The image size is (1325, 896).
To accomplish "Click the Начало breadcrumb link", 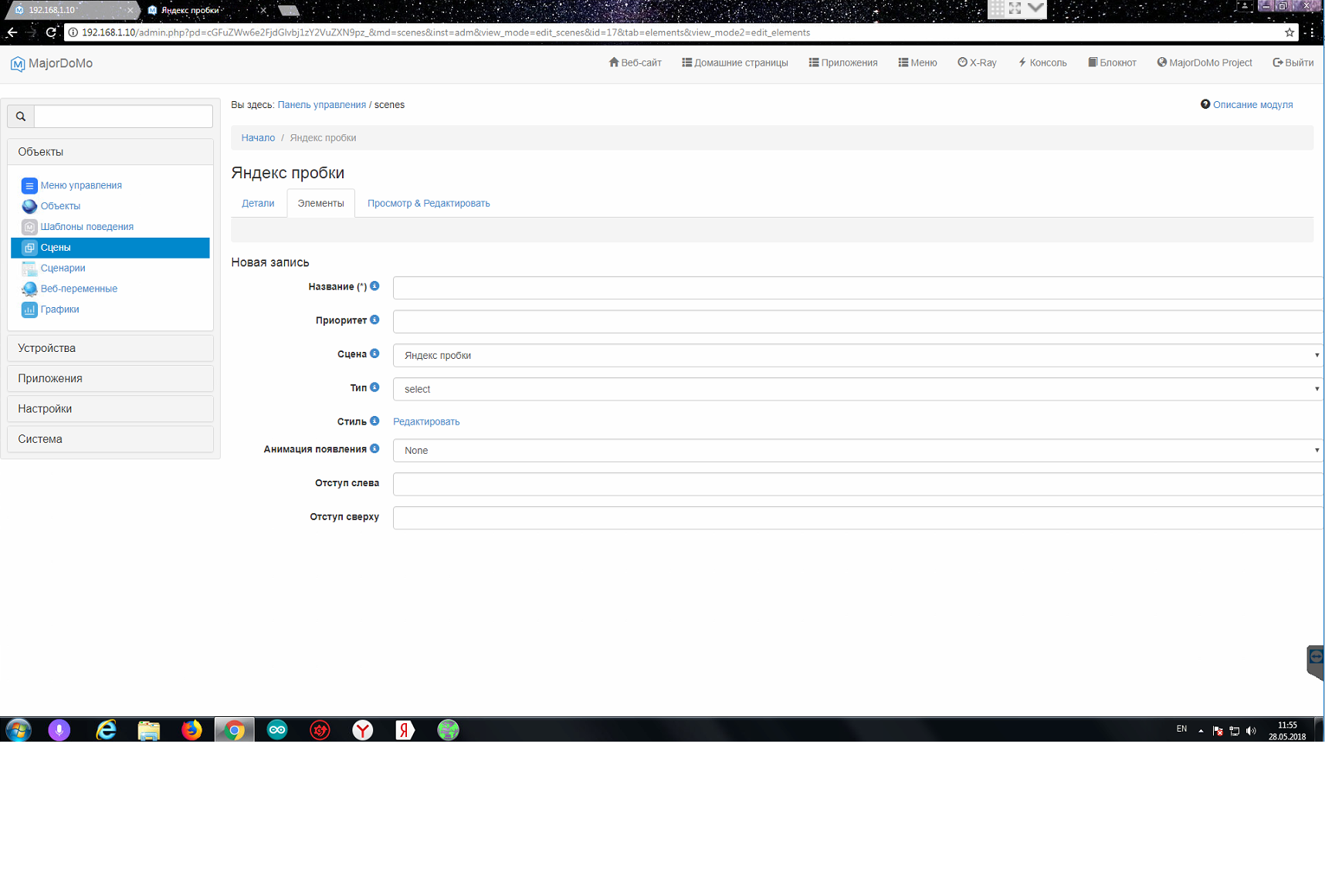I will [x=258, y=138].
